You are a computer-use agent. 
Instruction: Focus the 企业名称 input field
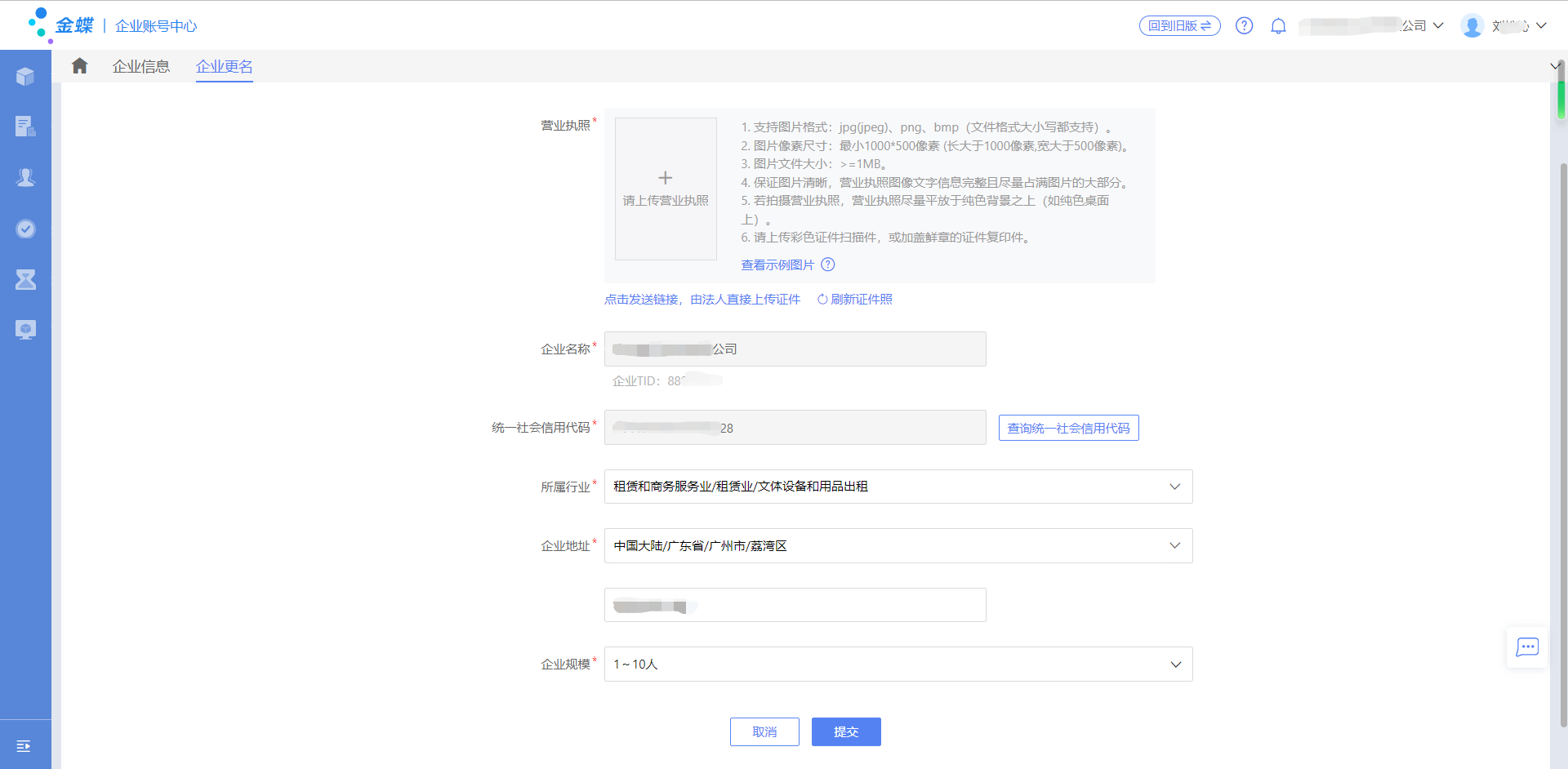tap(795, 349)
